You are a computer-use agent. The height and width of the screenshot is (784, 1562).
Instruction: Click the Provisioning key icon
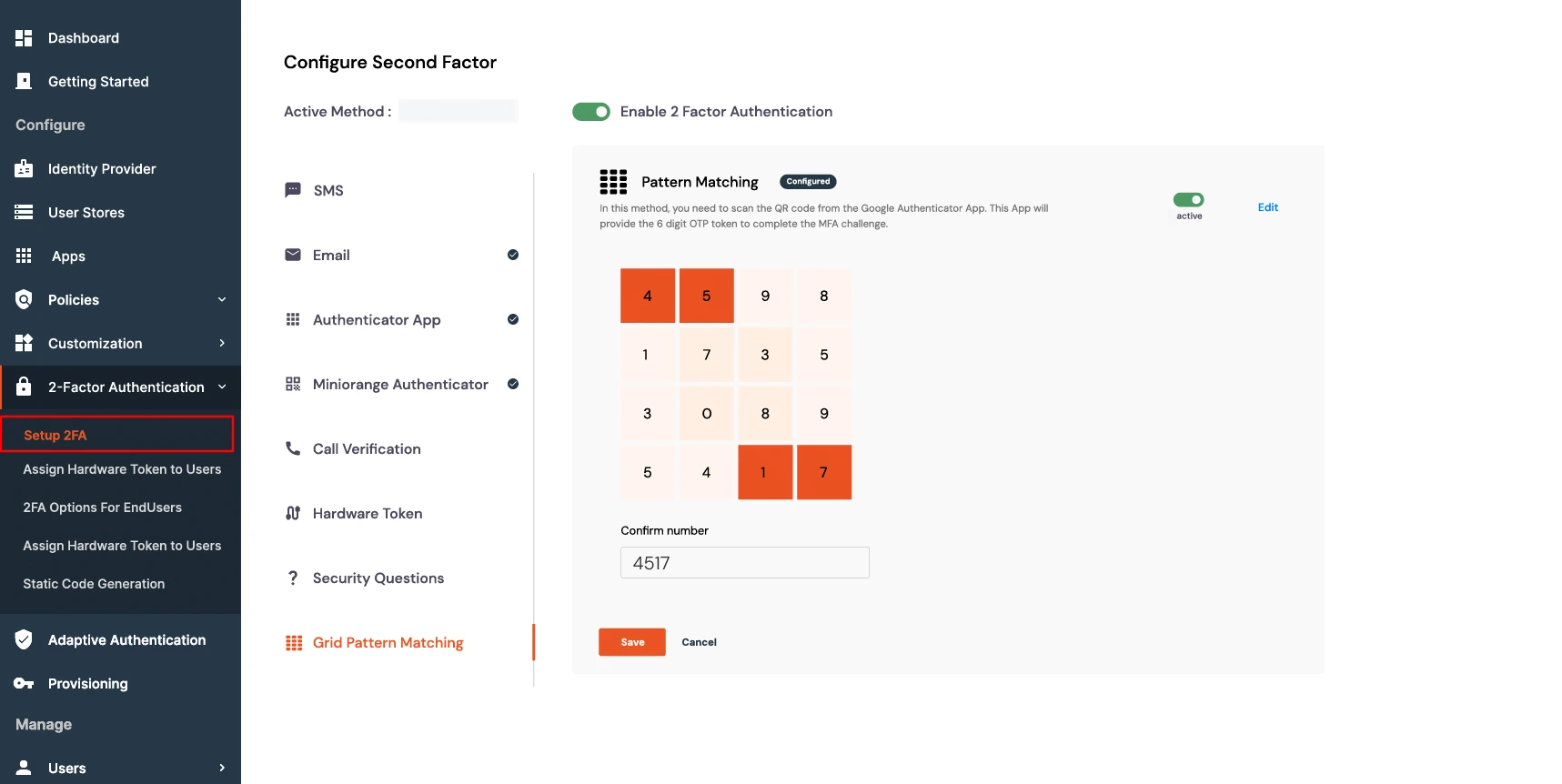24,683
